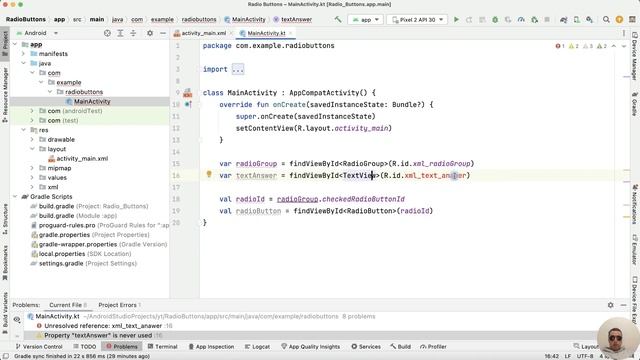Click the Stop square icon in toolbar
This screenshot has height=360, width=640.
[547, 20]
